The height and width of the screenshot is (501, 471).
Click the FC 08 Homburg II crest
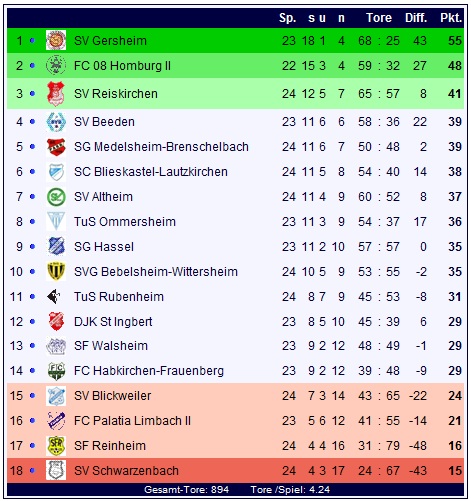tap(56, 65)
